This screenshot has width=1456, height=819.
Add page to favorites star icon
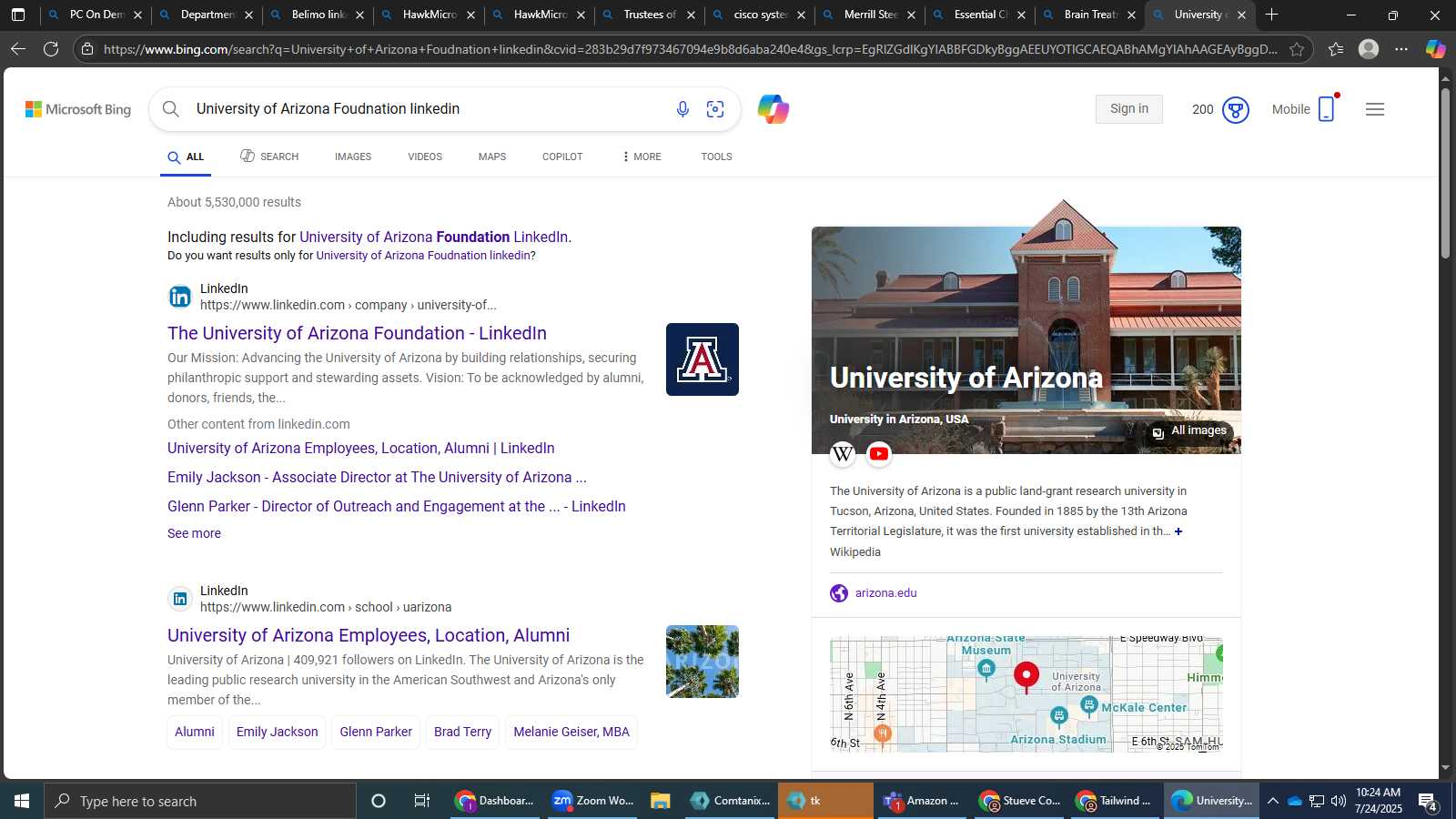click(1297, 49)
